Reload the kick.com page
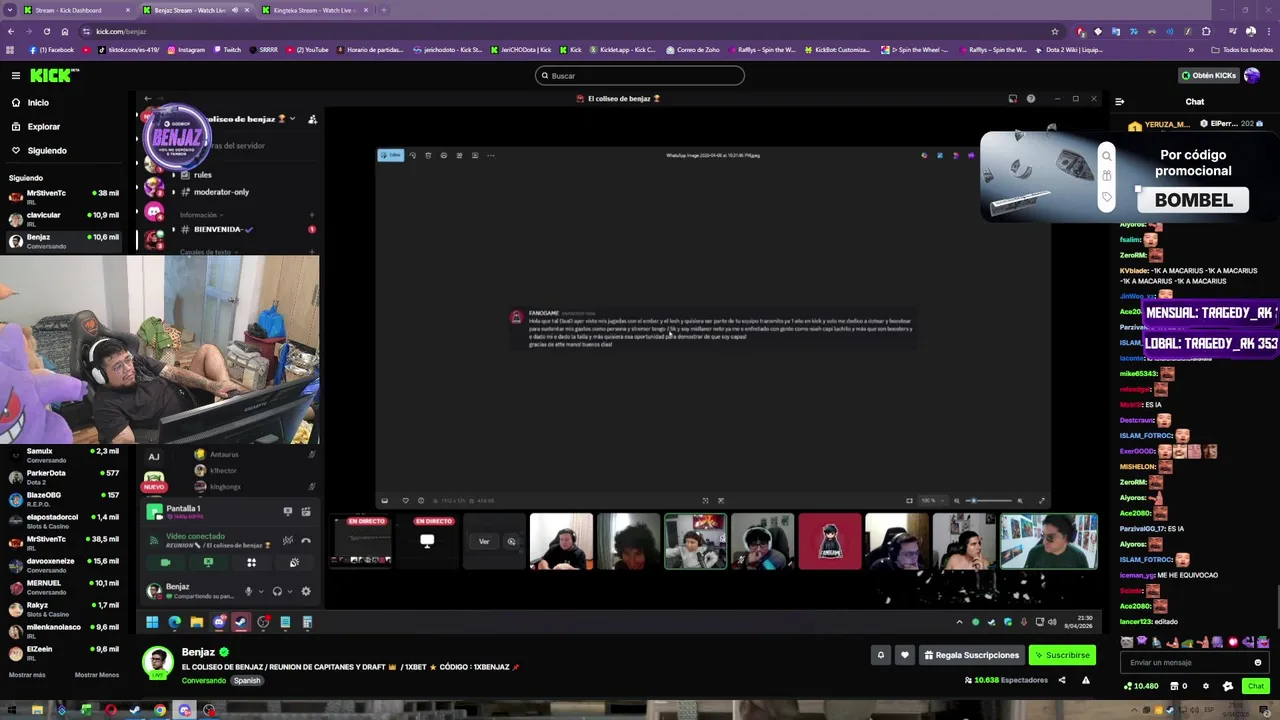The width and height of the screenshot is (1280, 720). pos(46,31)
